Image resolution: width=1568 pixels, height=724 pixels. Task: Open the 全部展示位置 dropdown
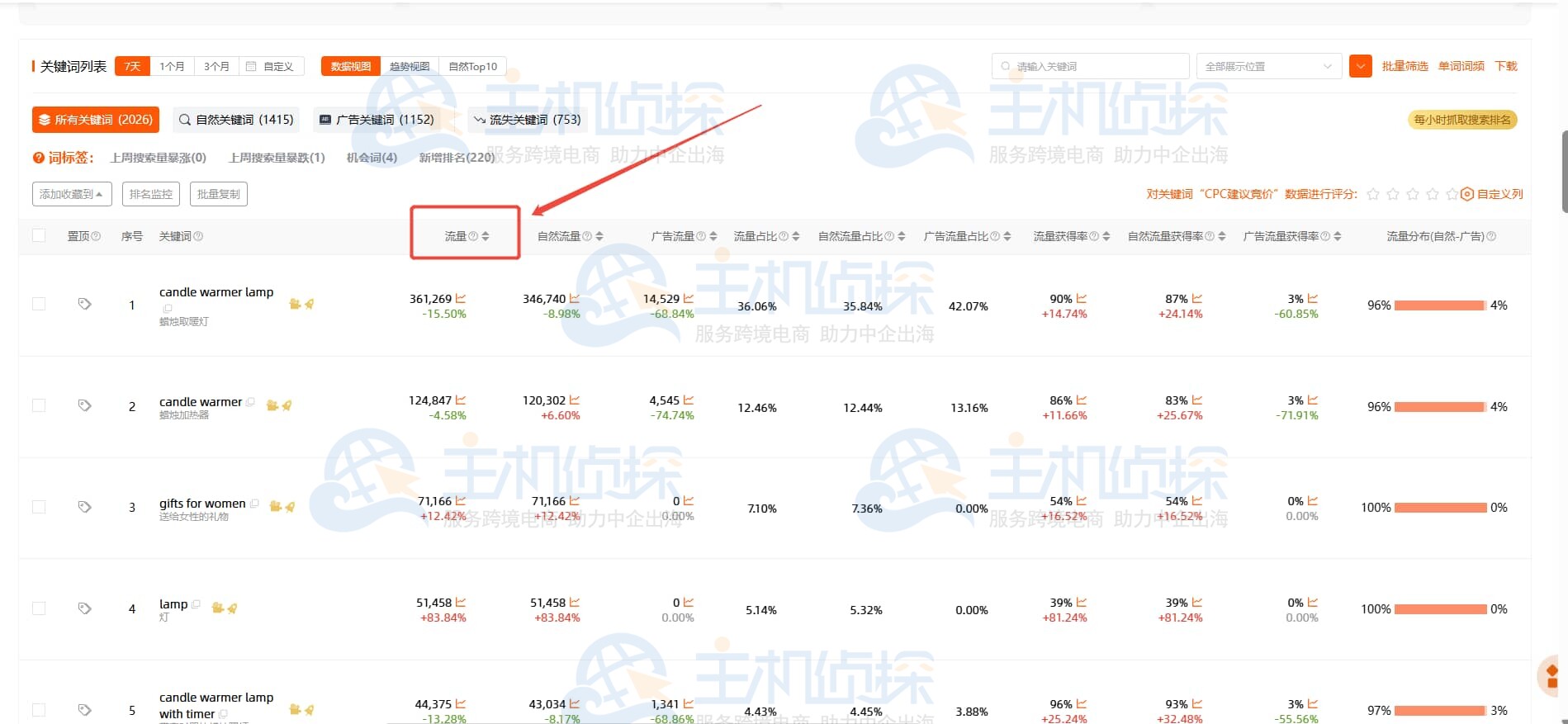point(1269,66)
